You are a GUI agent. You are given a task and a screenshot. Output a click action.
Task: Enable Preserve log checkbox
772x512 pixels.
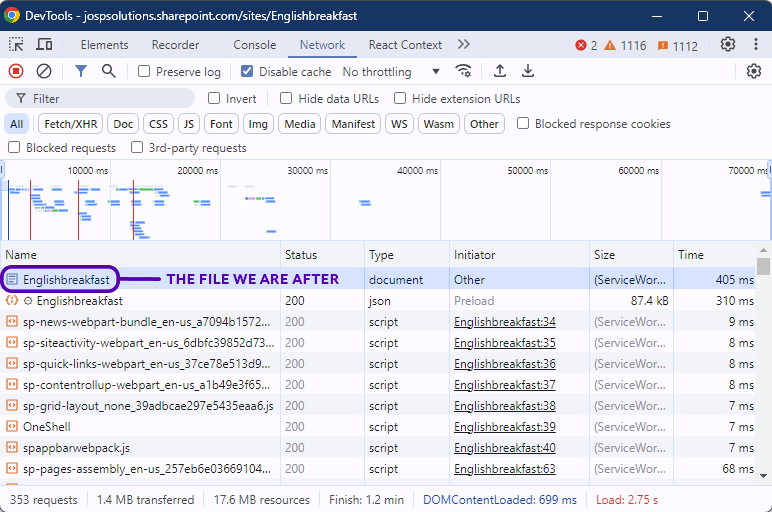pyautogui.click(x=144, y=71)
